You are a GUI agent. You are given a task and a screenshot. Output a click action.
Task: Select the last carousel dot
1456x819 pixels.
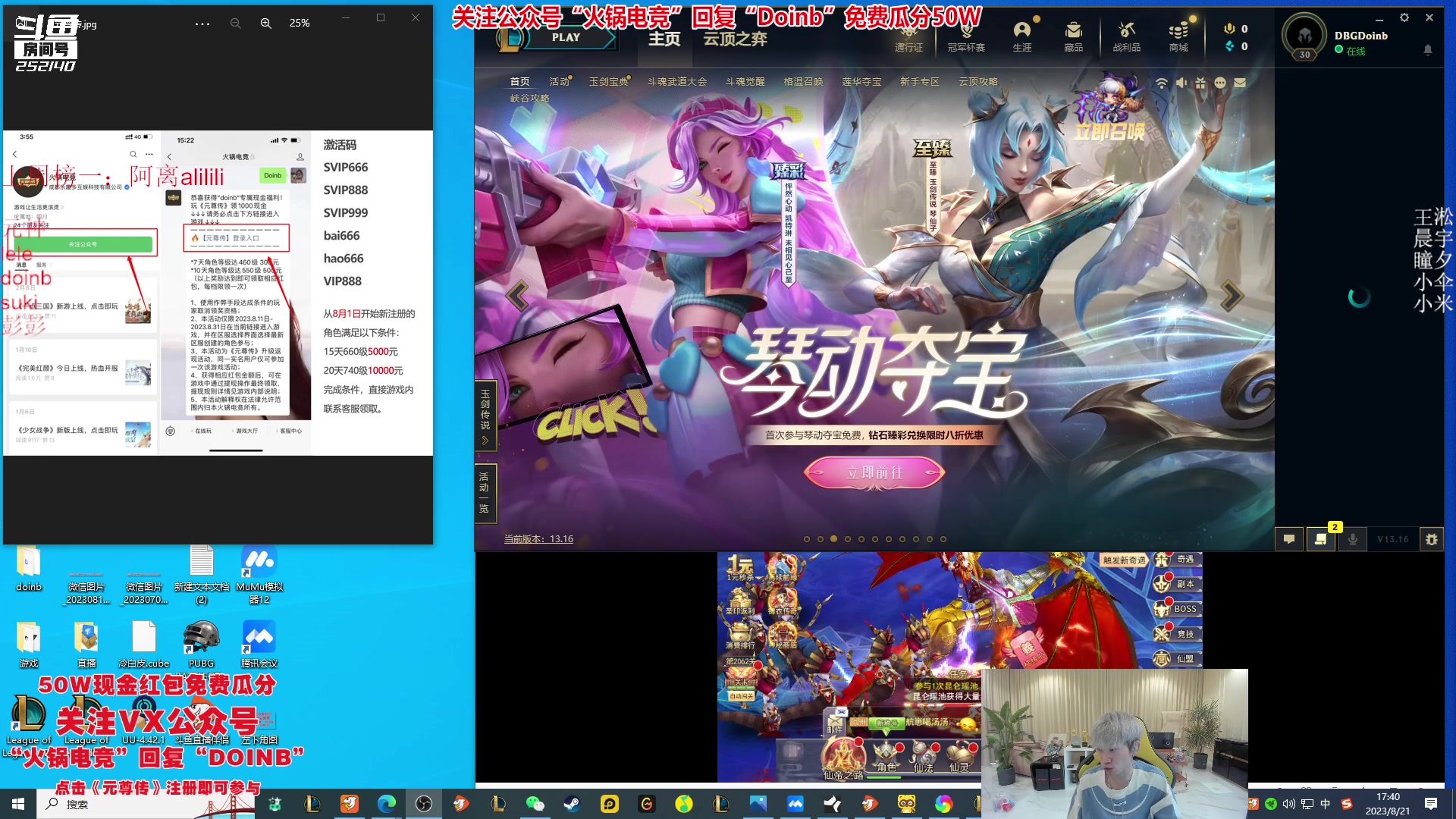click(943, 539)
